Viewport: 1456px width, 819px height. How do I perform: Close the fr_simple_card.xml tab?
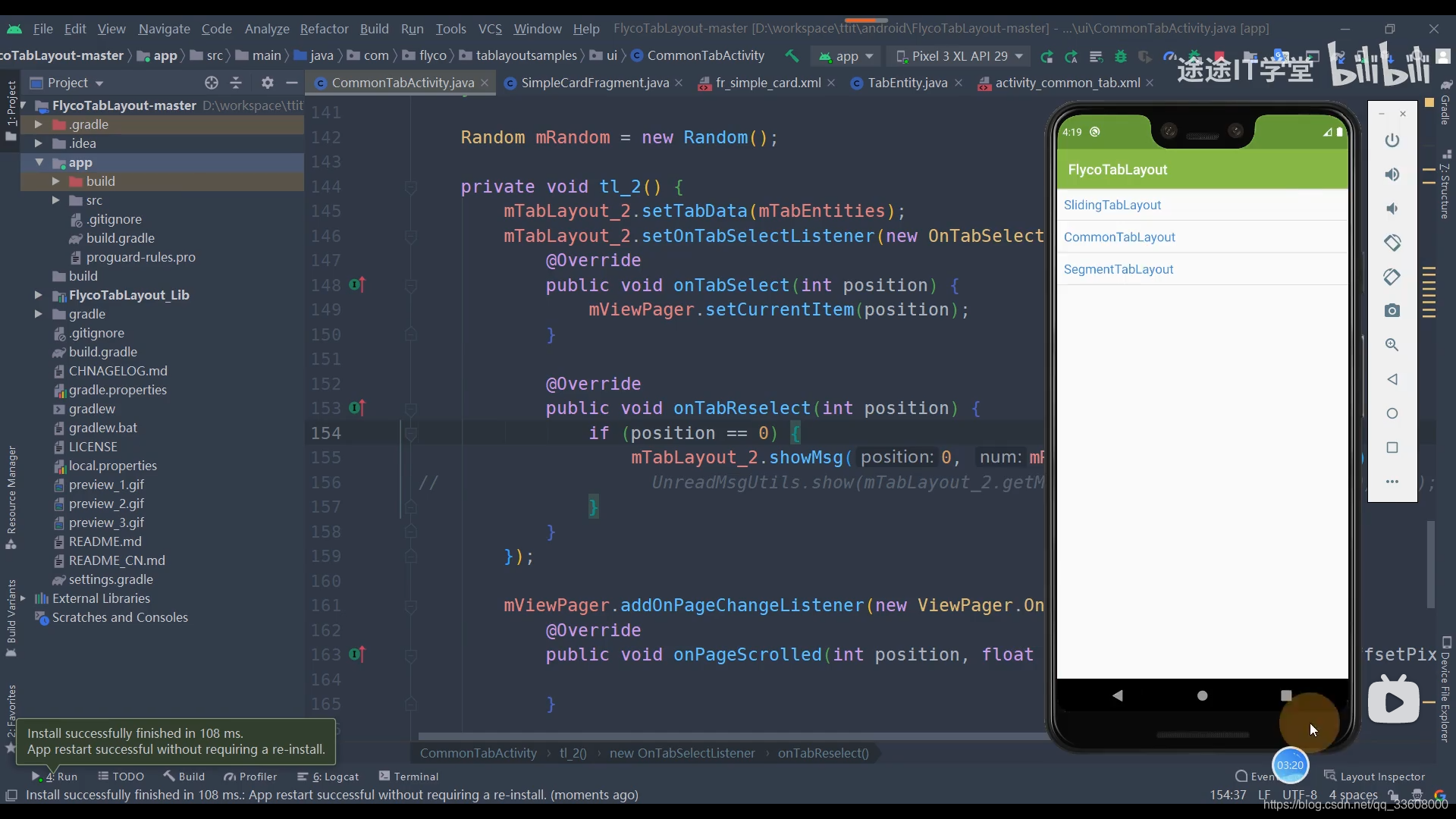click(x=832, y=83)
